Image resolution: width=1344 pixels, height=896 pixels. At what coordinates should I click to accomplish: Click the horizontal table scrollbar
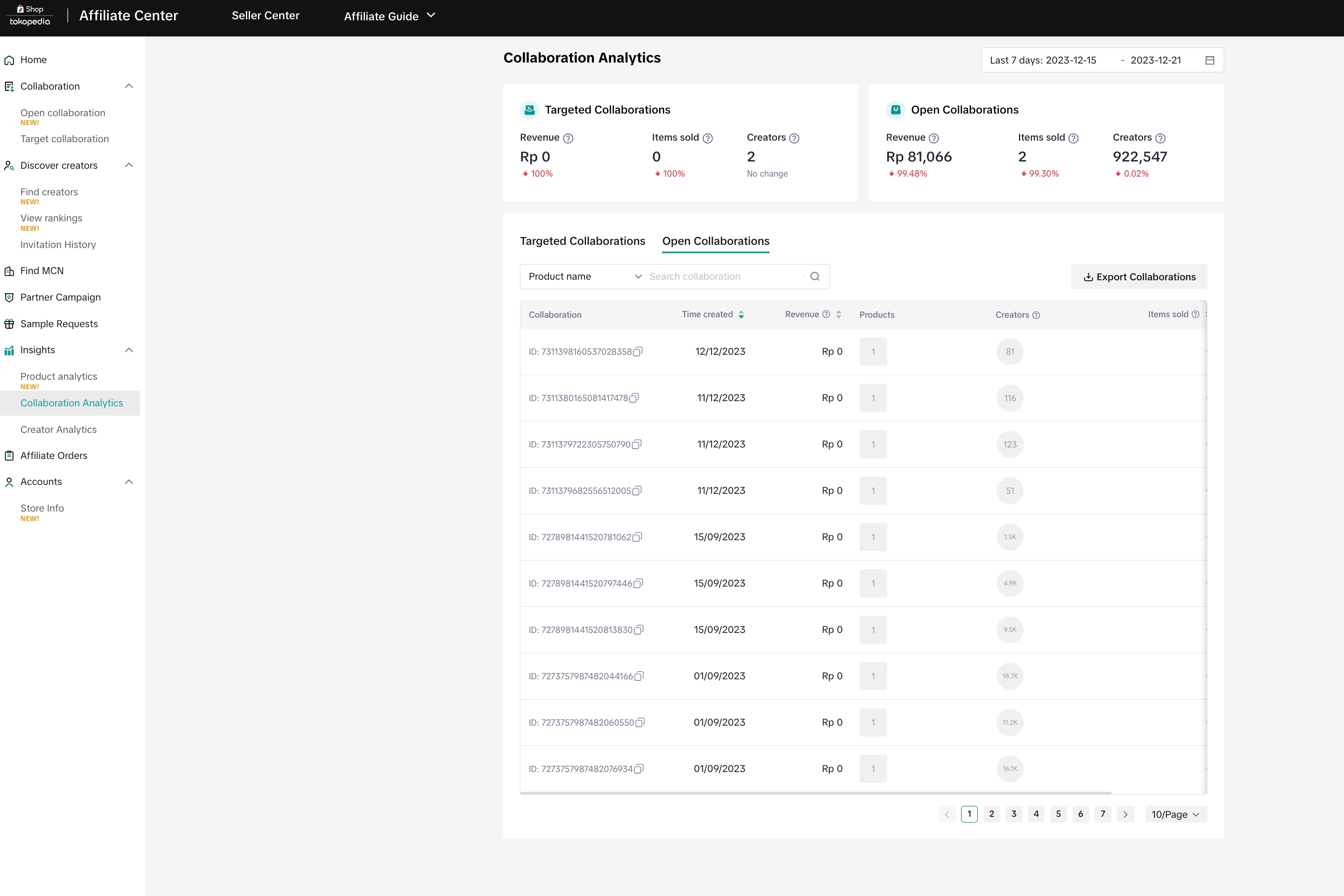coord(815,793)
